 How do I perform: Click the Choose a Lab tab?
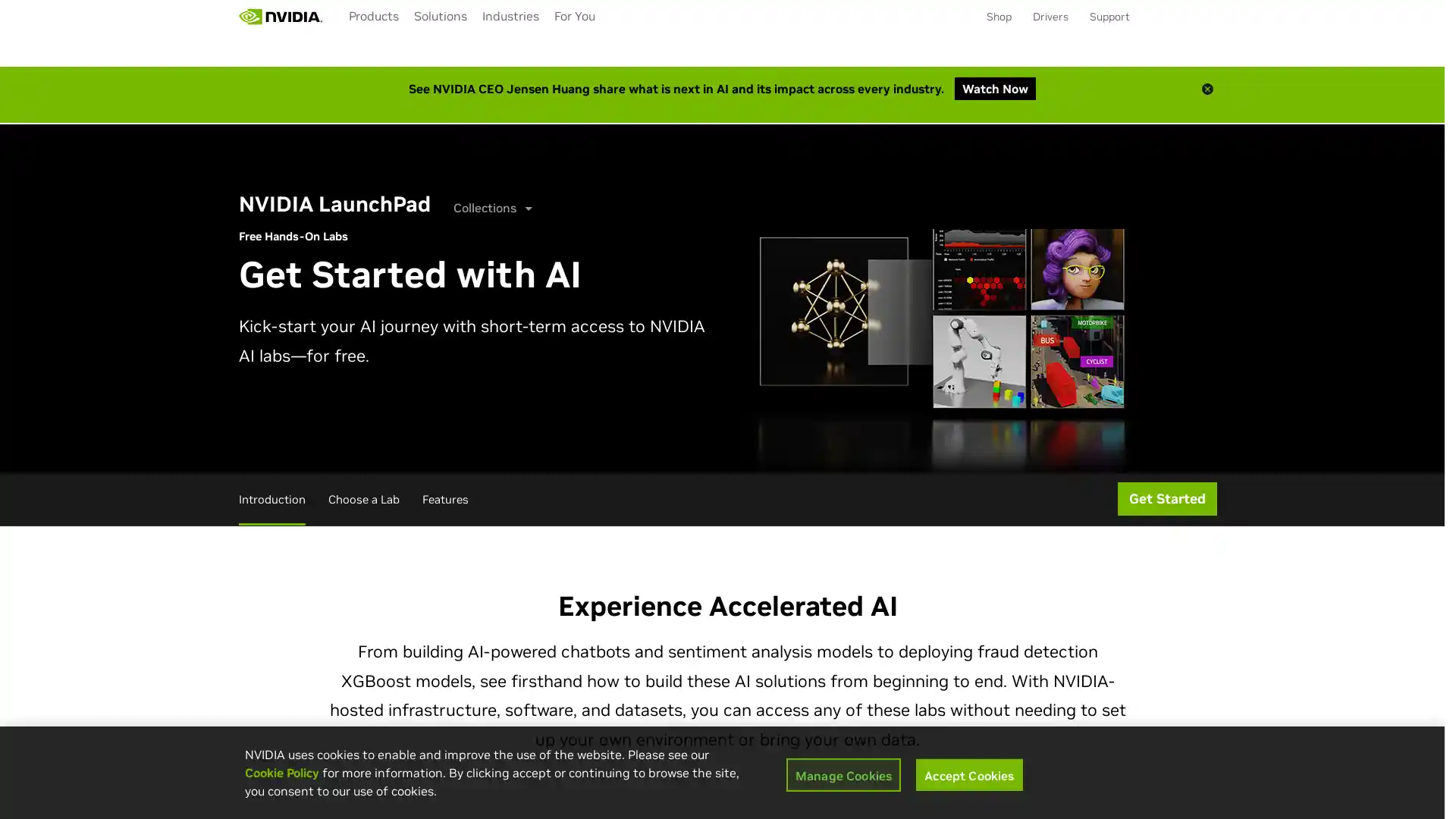point(364,499)
